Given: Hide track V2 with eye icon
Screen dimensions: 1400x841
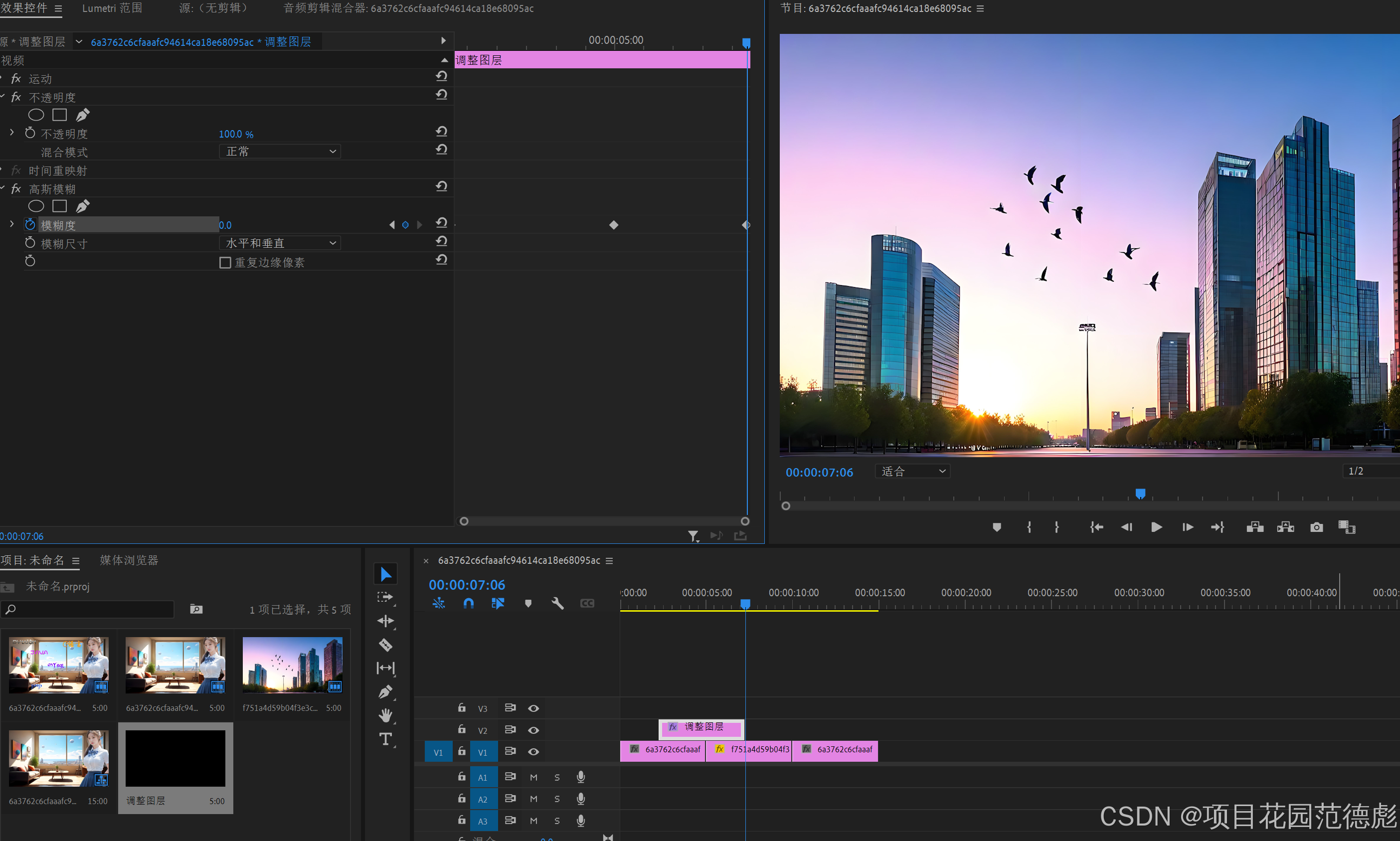Looking at the screenshot, I should point(533,730).
